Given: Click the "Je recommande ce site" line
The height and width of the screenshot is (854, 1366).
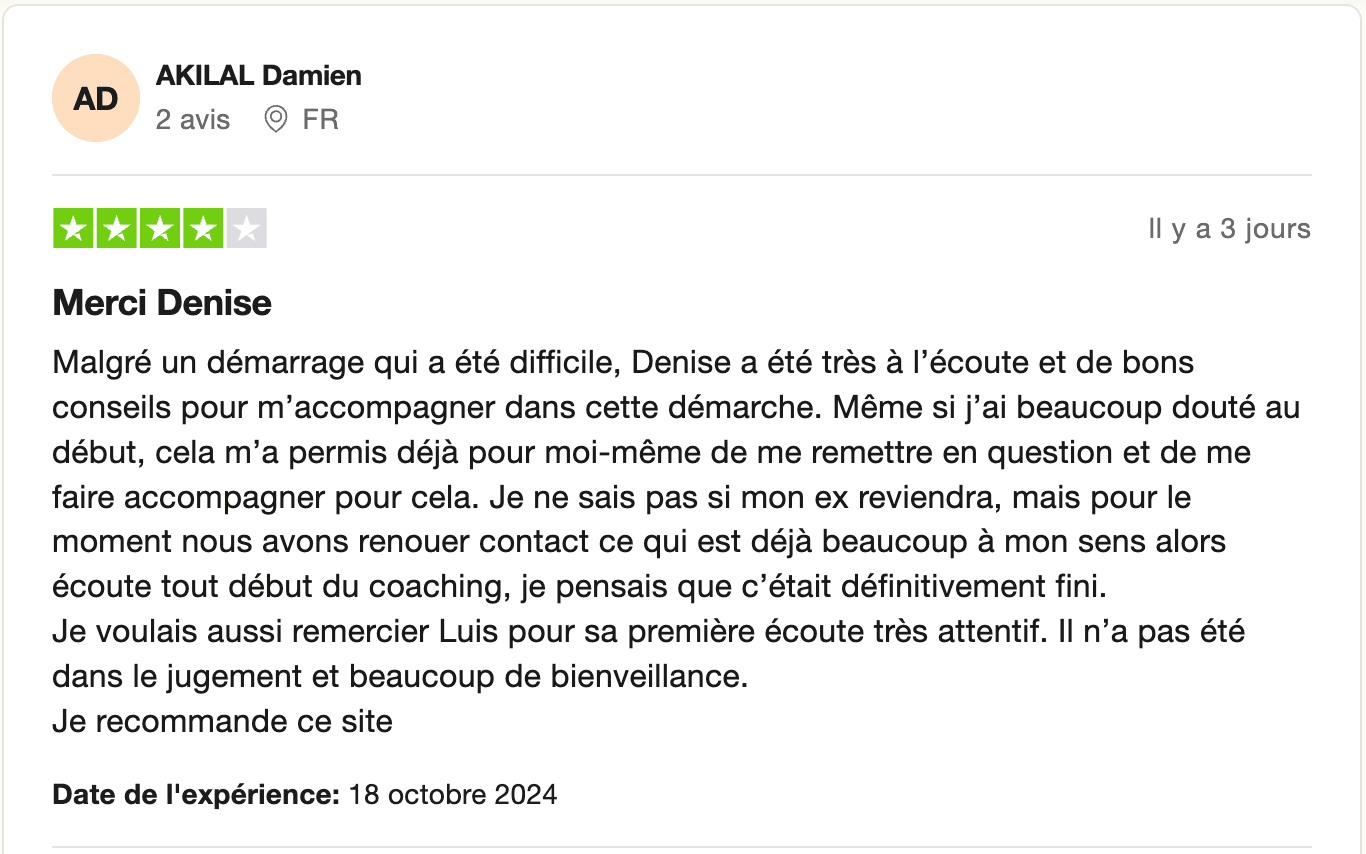Looking at the screenshot, I should click(222, 721).
